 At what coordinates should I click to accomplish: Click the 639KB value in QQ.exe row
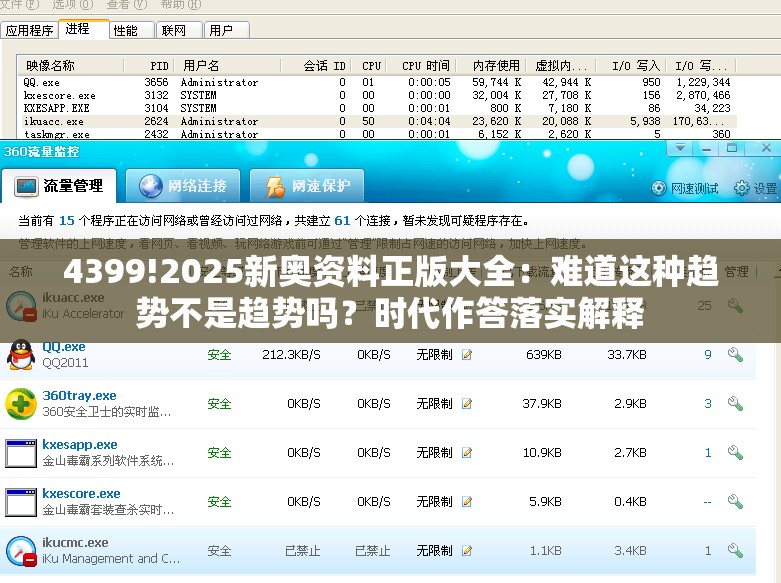pos(543,355)
